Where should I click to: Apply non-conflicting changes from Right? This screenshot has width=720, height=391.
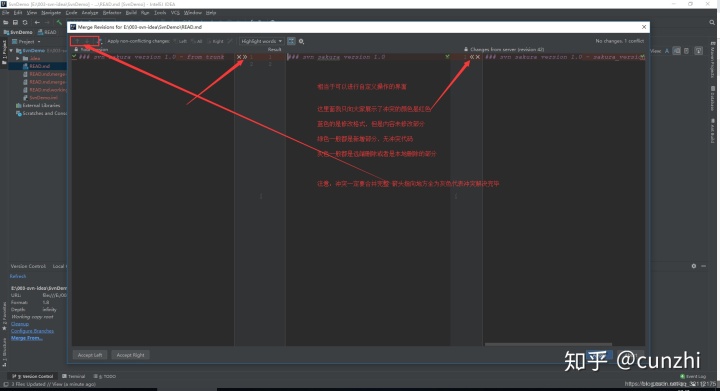pos(216,41)
